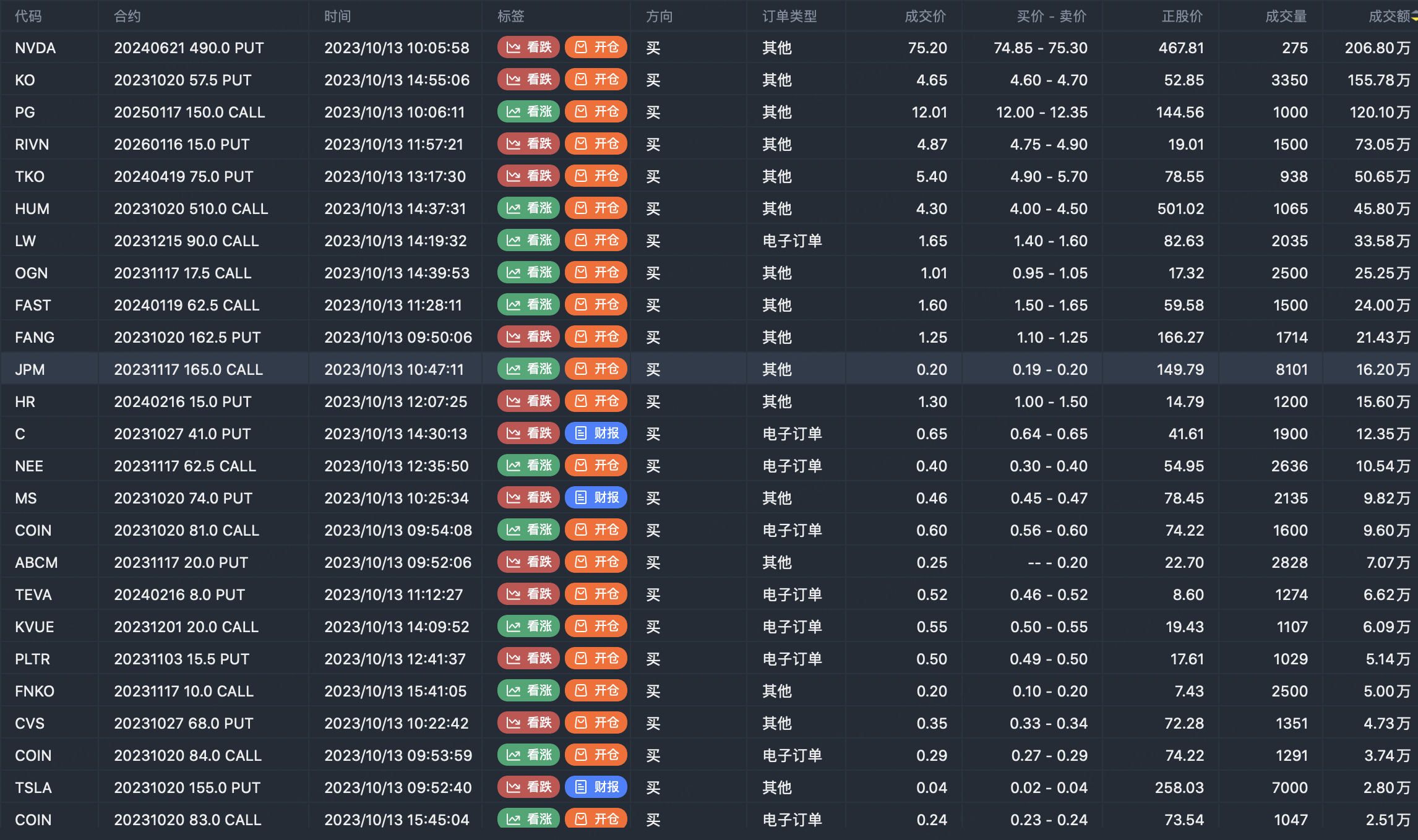Click stock price 54.95 in NEE row
The image size is (1418, 840).
coord(1184,466)
